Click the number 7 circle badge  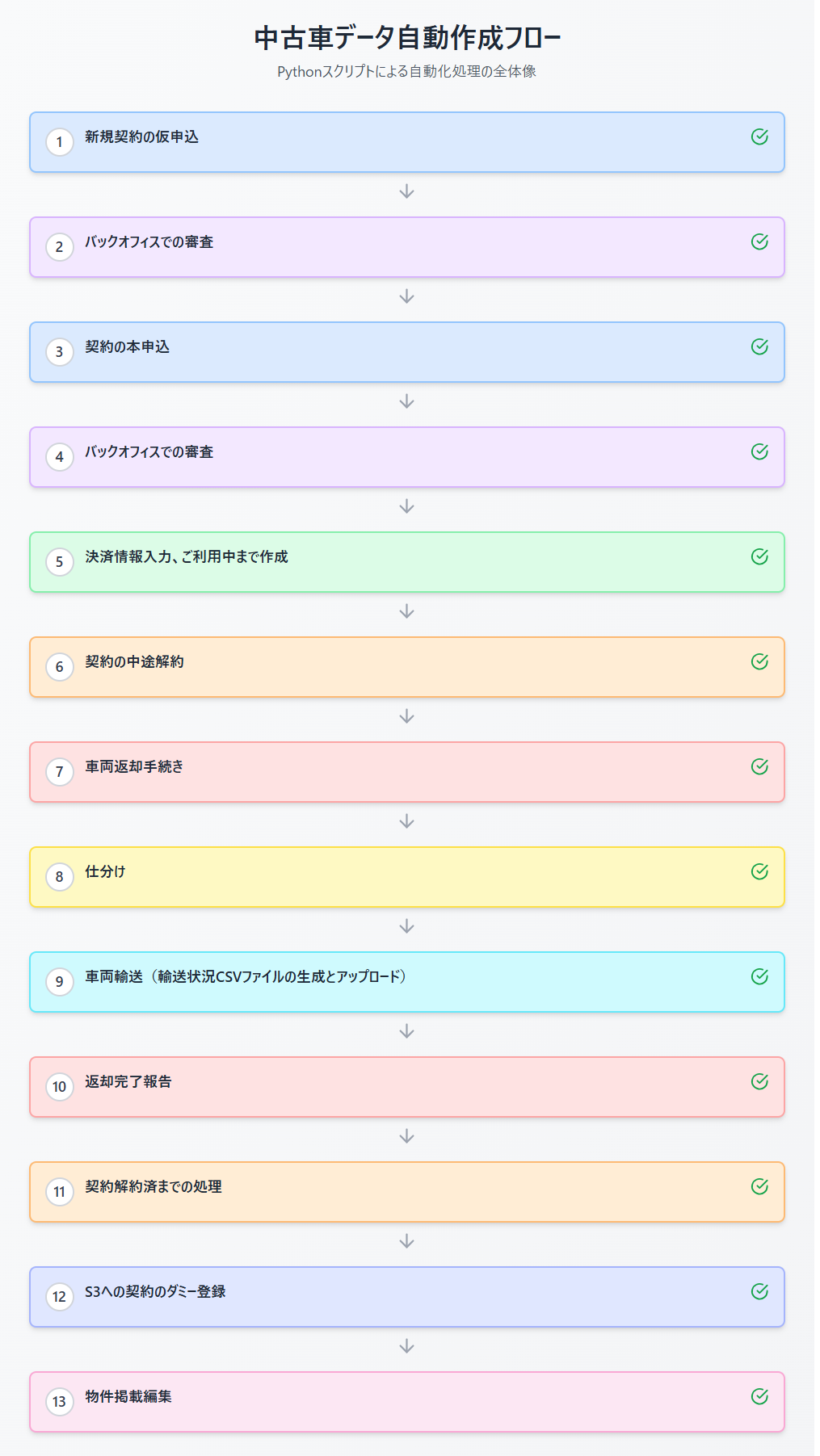[60, 771]
